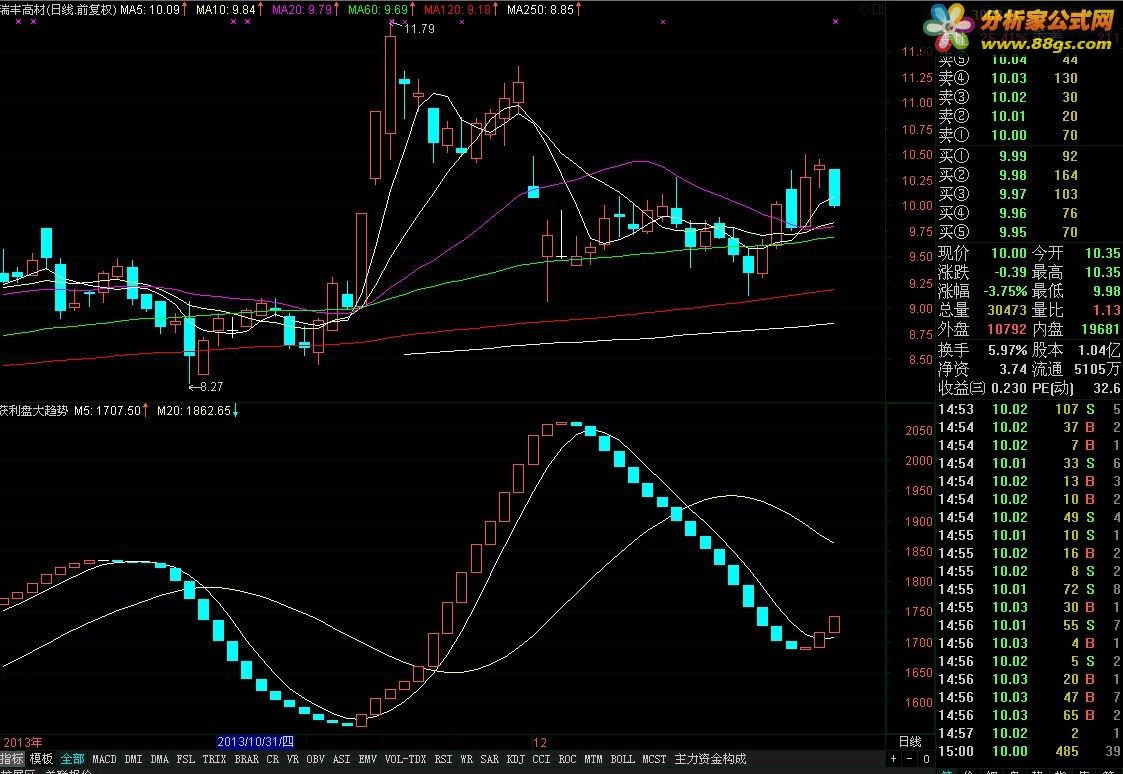Select the 全部 indicator group tab
1123x774 pixels.
72,759
